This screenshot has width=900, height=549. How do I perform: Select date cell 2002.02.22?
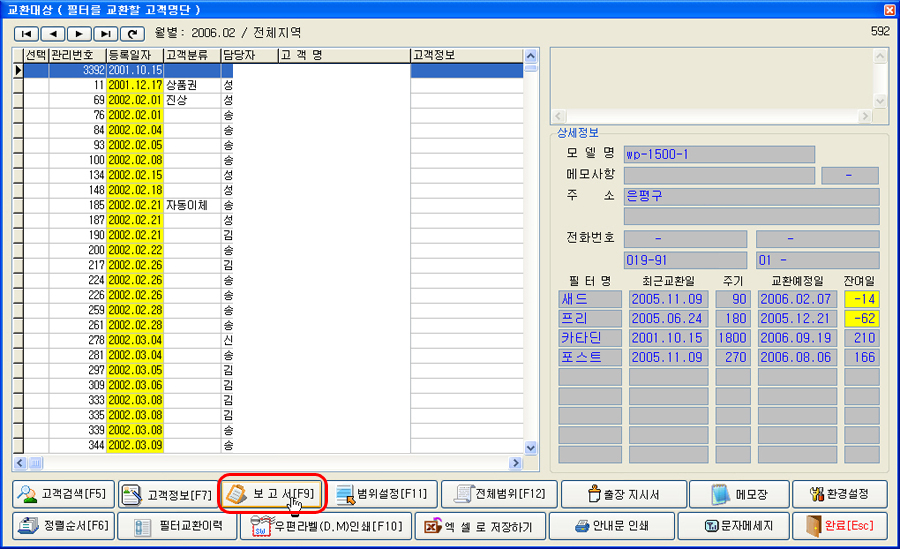(x=135, y=250)
